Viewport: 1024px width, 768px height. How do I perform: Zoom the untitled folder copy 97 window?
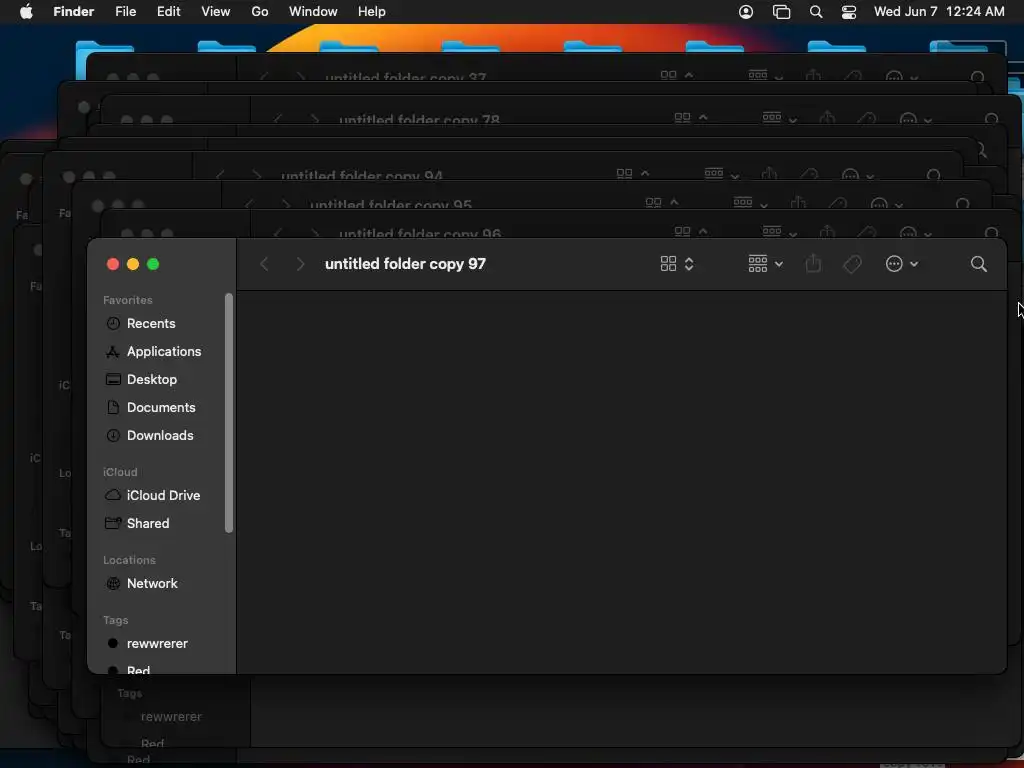click(x=153, y=264)
